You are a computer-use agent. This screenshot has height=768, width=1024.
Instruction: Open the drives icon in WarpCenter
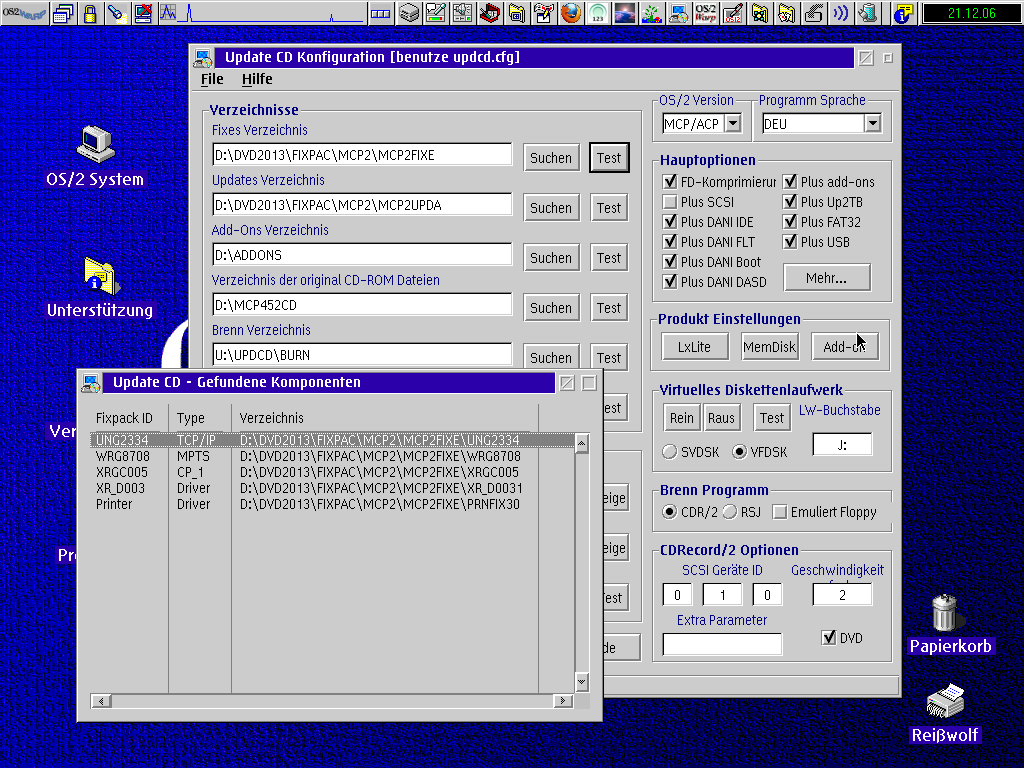[409, 13]
